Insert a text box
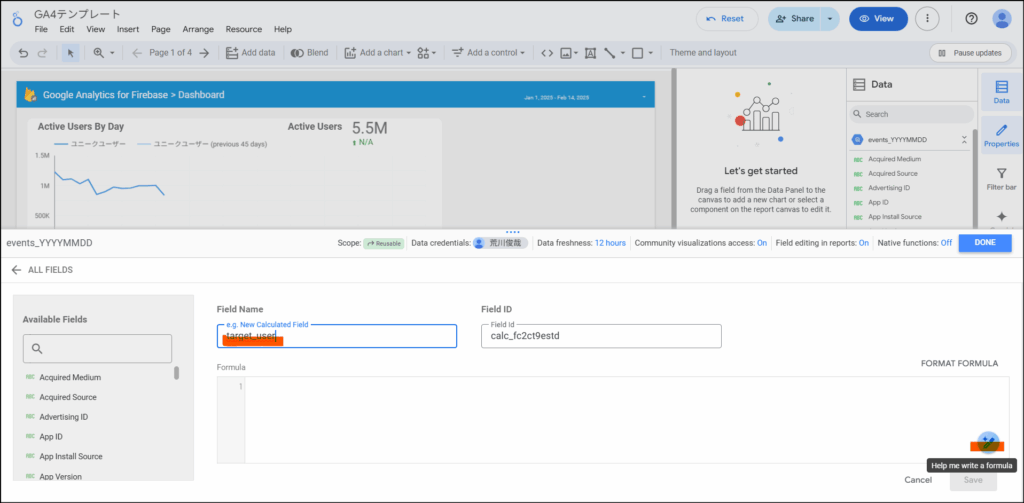Image resolution: width=1024 pixels, height=503 pixels. (590, 53)
